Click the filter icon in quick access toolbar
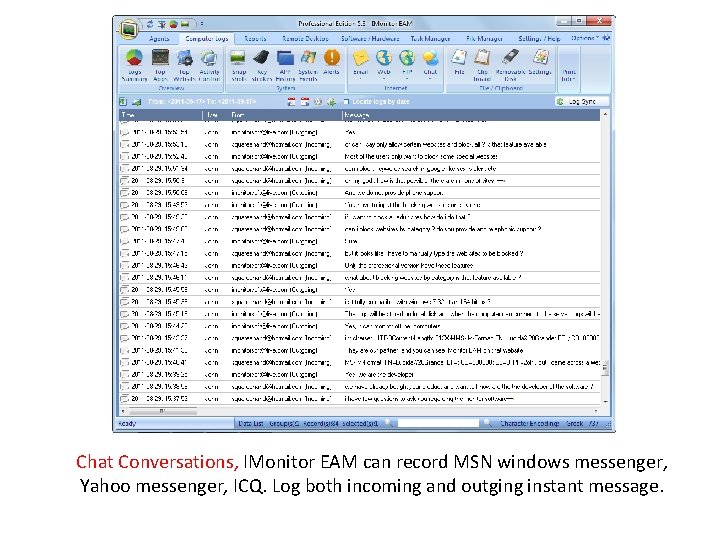720x540 pixels. pos(162,23)
